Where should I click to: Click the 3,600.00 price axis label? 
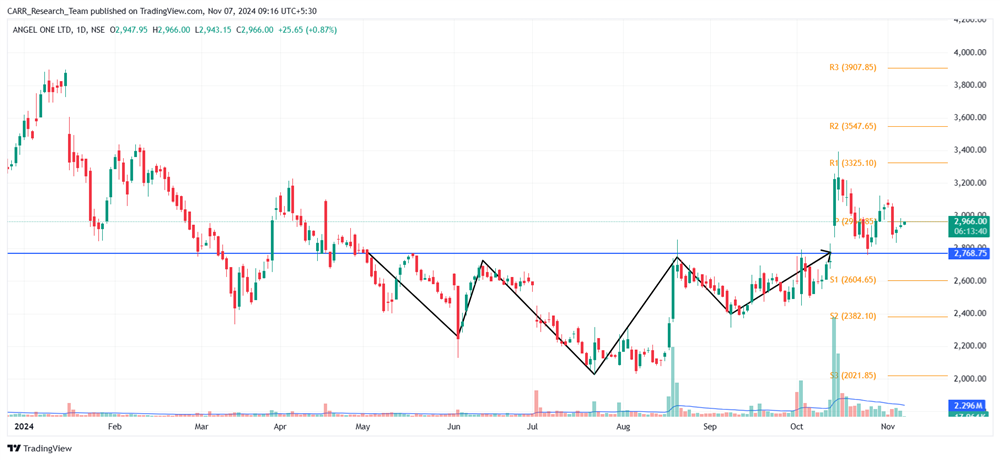point(970,117)
